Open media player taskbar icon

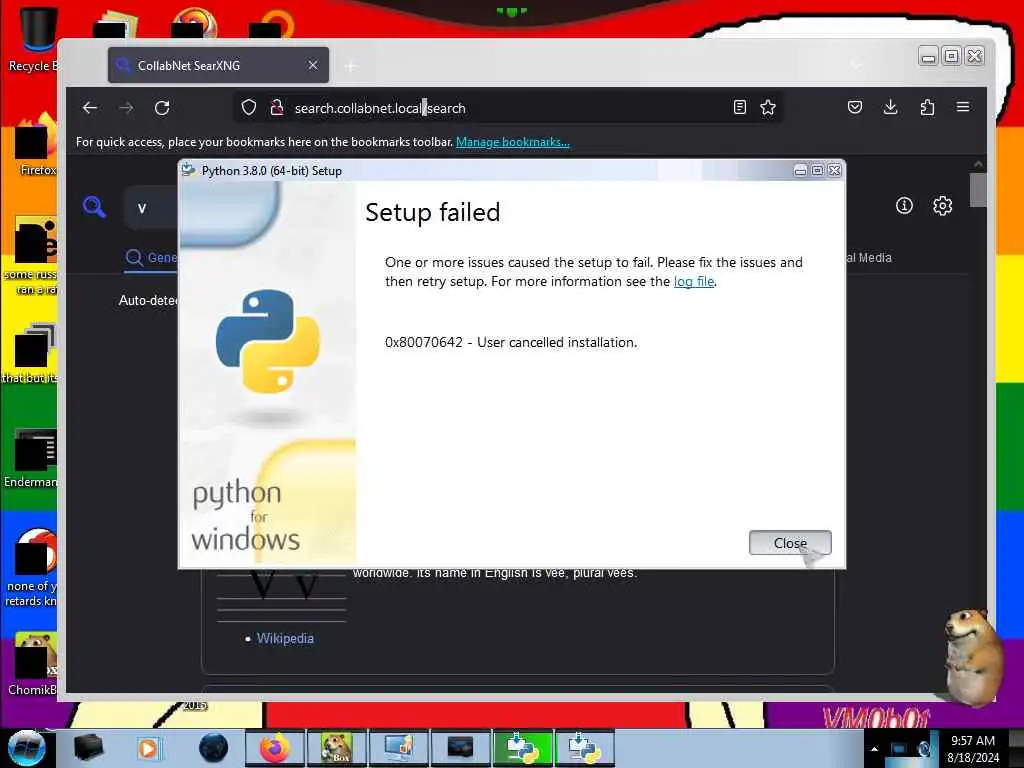click(148, 748)
